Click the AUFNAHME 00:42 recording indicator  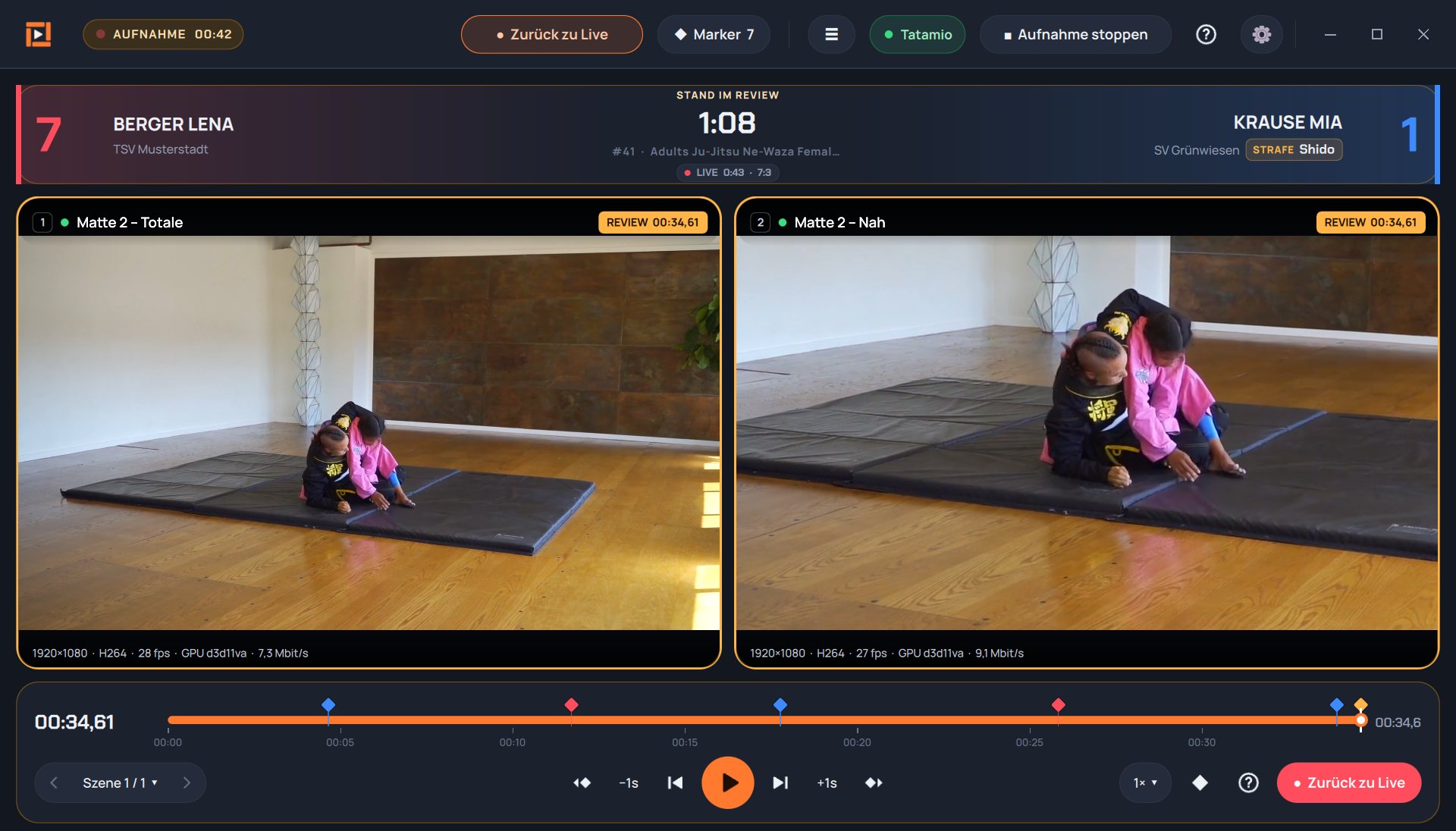(163, 34)
